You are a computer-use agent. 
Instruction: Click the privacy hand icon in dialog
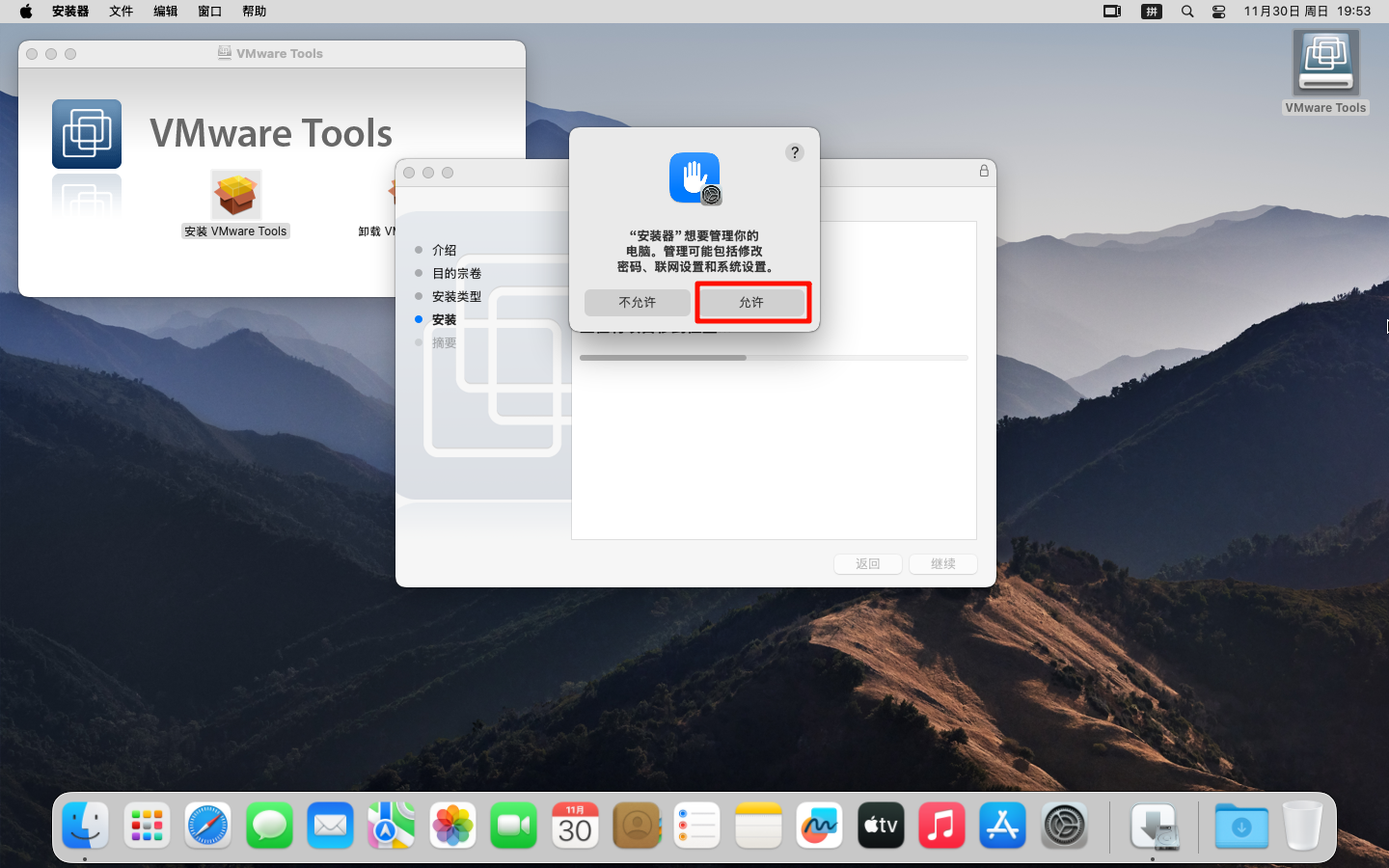tap(694, 178)
